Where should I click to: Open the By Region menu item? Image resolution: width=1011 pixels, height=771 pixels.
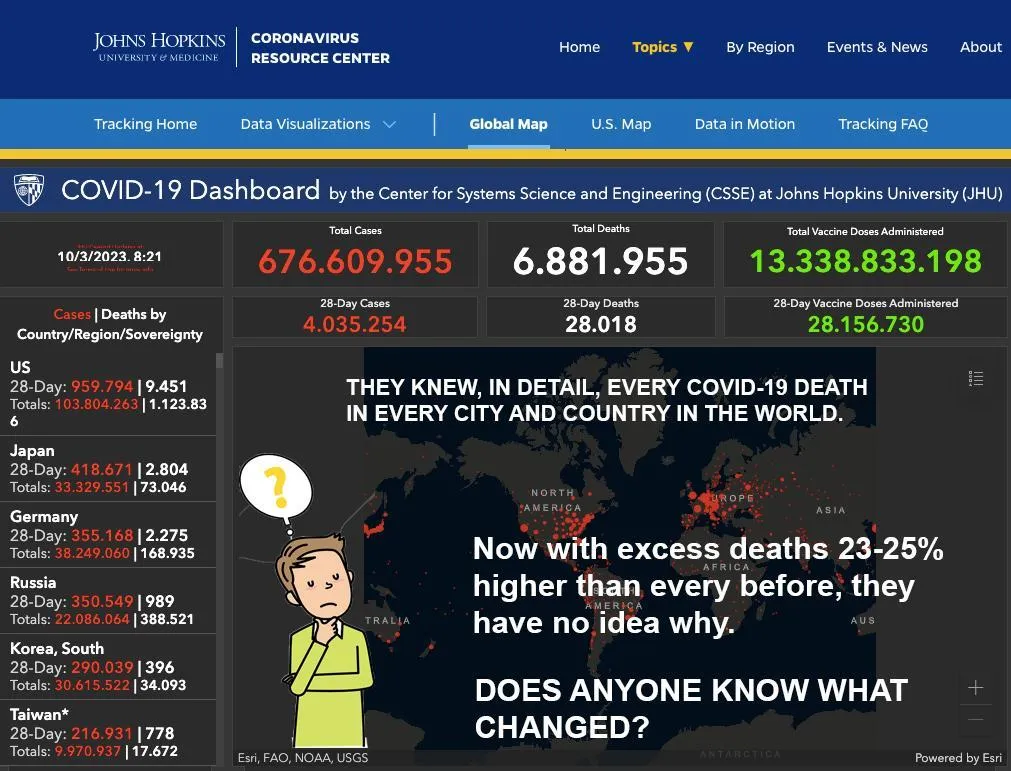point(760,47)
